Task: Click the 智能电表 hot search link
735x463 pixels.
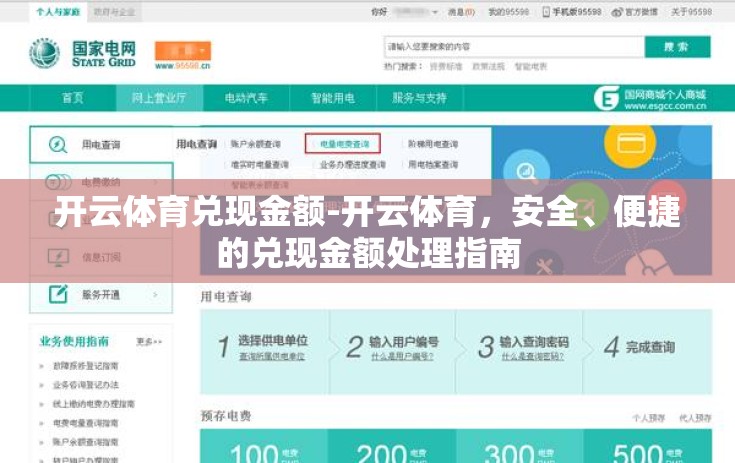Action: (531, 67)
